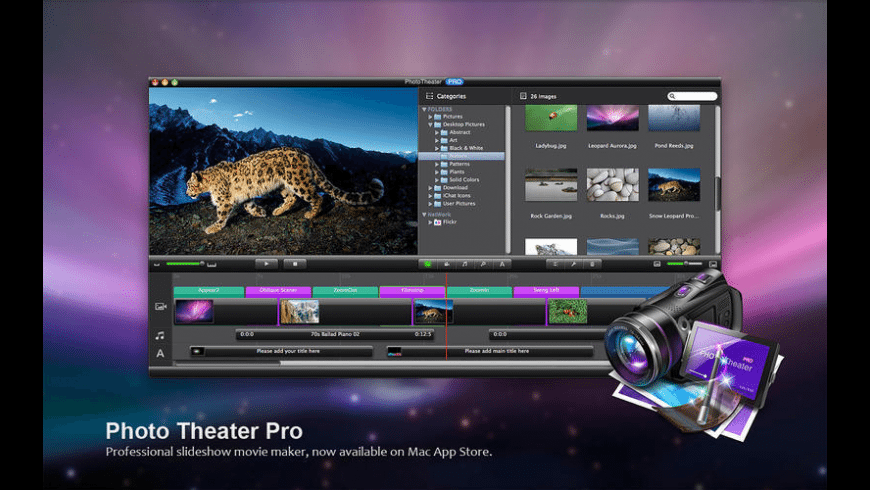The image size is (870, 490).
Task: Click the Flickr network icon
Action: [437, 222]
